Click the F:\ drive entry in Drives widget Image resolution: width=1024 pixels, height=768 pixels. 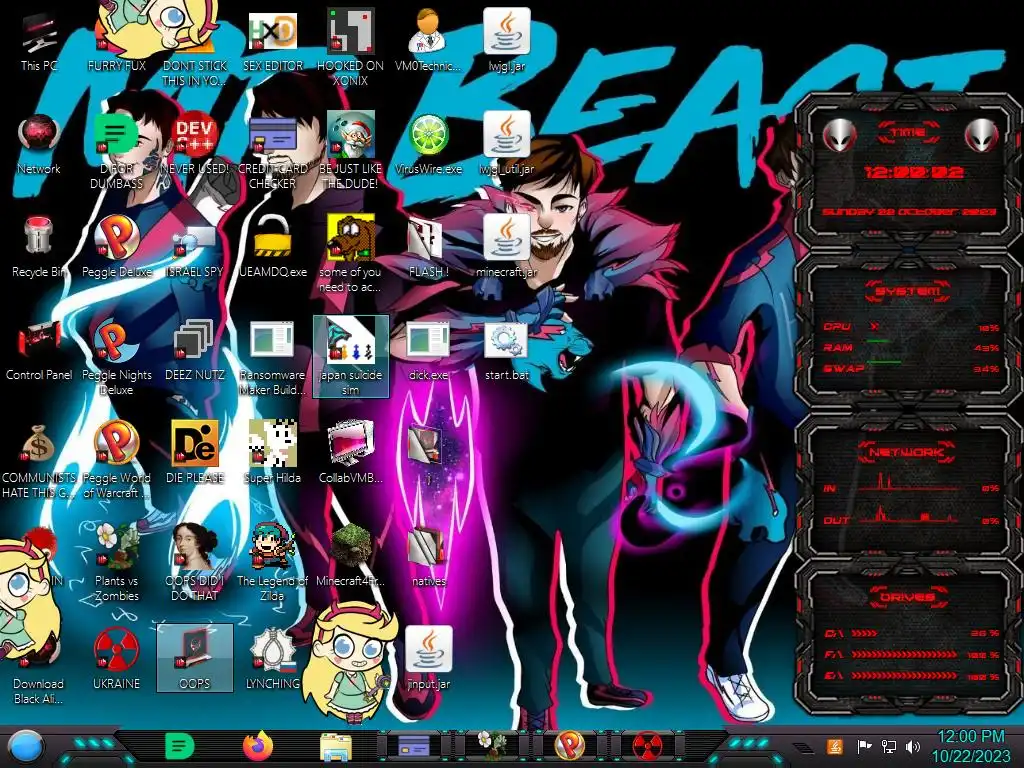point(912,654)
